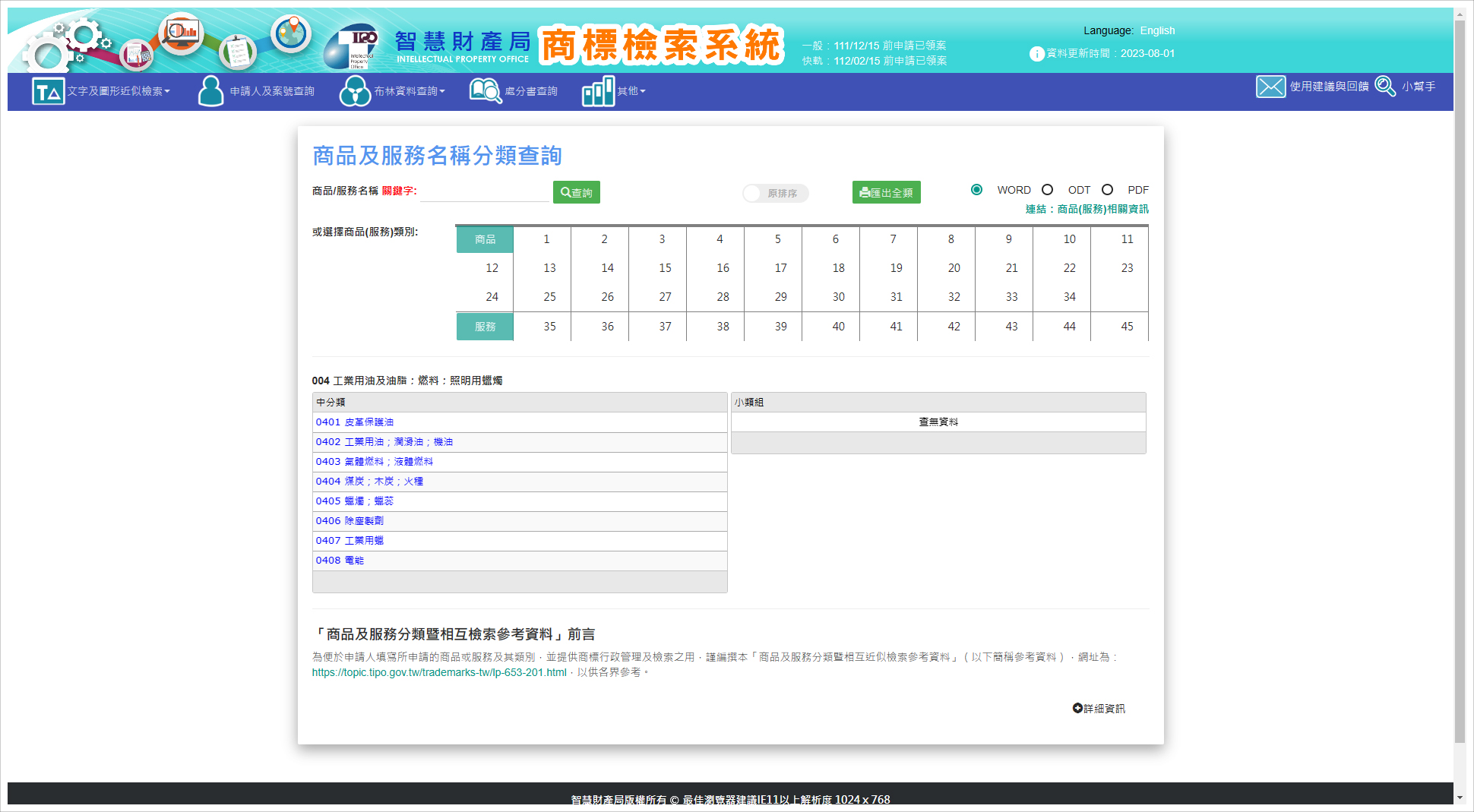Open the 文字及圖形近似檢索 dropdown menu
The width and height of the screenshot is (1474, 812).
pos(119,91)
